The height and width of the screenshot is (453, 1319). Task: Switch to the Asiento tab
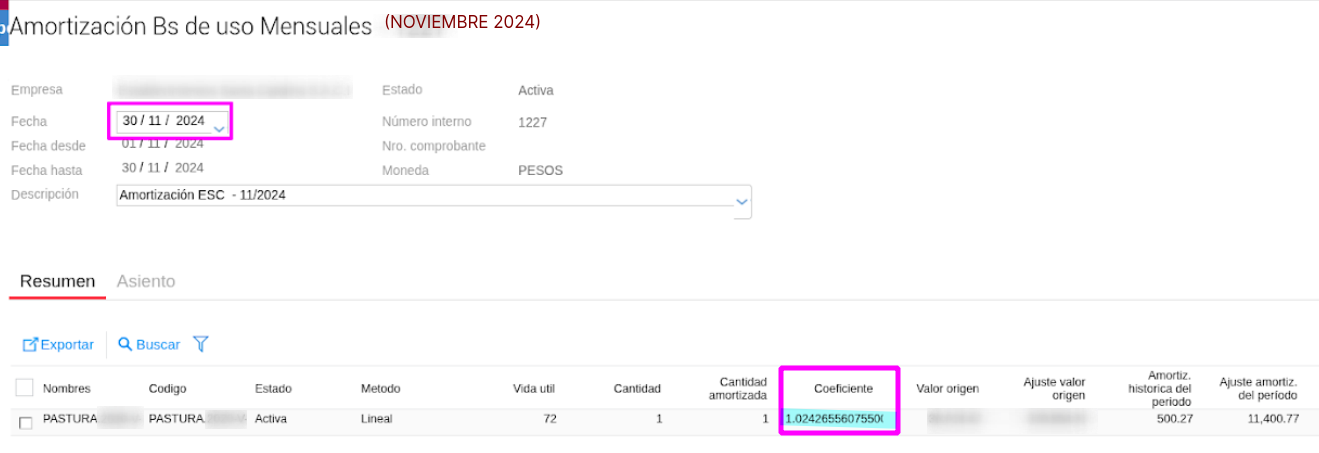click(146, 282)
